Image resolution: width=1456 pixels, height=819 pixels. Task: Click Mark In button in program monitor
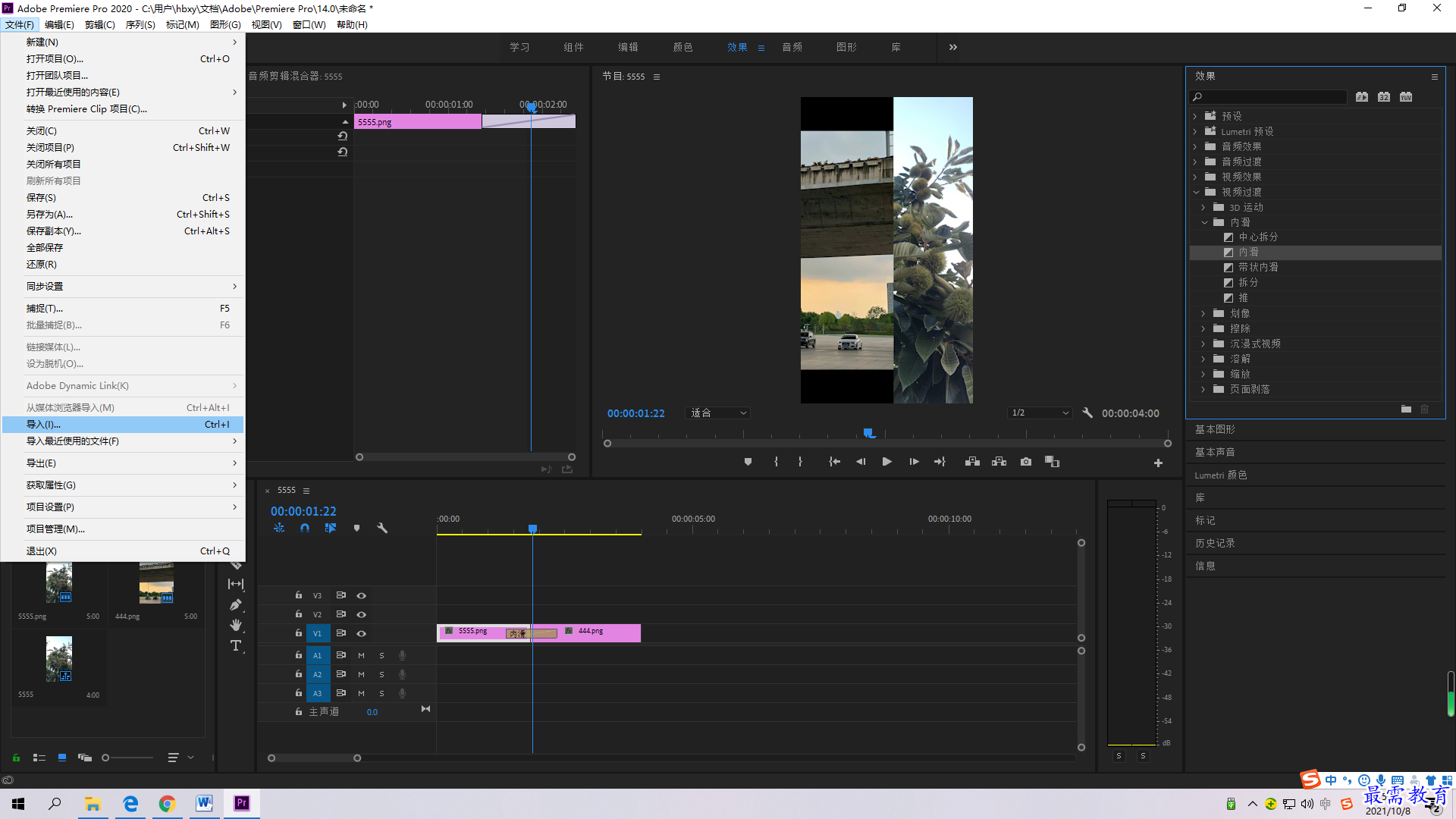tap(776, 462)
